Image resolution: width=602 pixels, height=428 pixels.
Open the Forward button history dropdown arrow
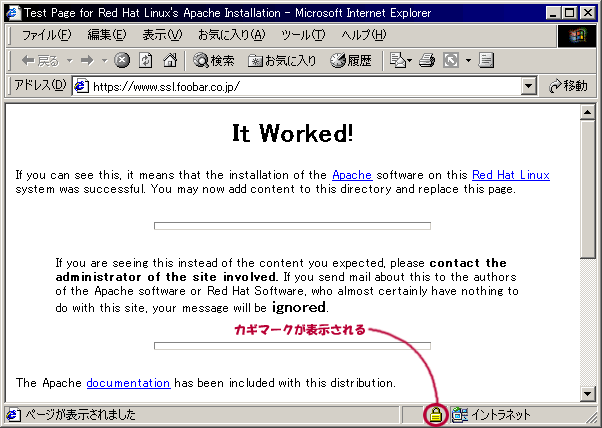coord(103,60)
